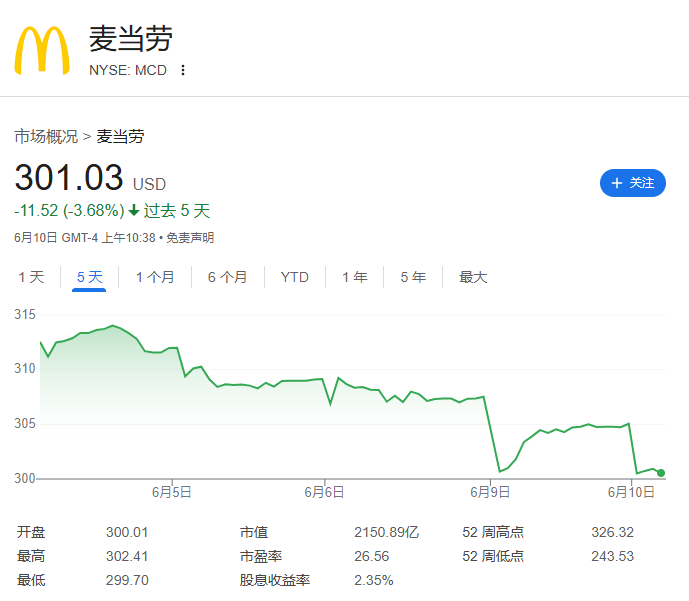Click the 305 y-axis label
689x601 pixels.
click(25, 424)
